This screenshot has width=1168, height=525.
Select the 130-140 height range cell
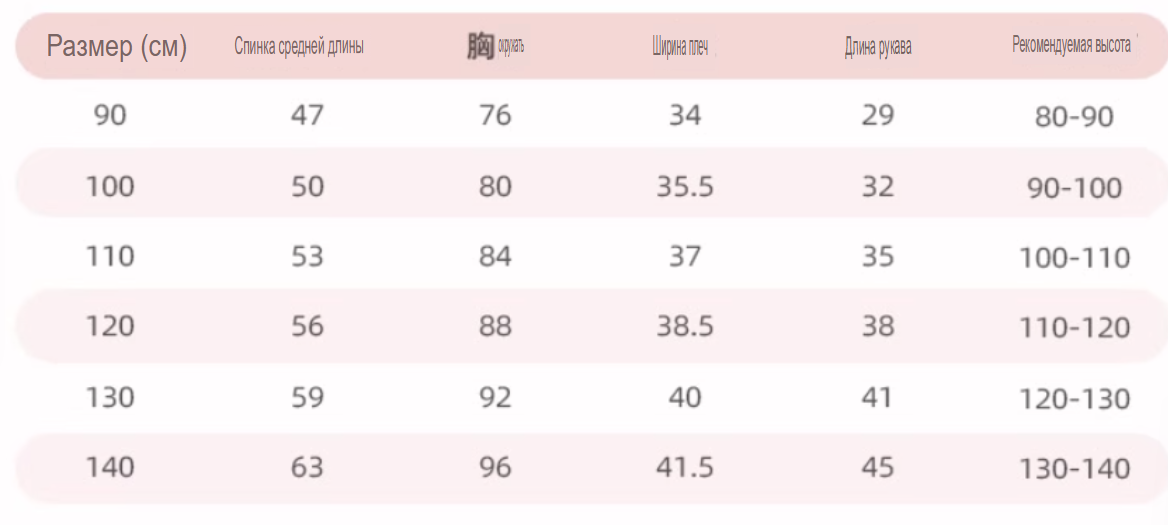pos(1074,469)
